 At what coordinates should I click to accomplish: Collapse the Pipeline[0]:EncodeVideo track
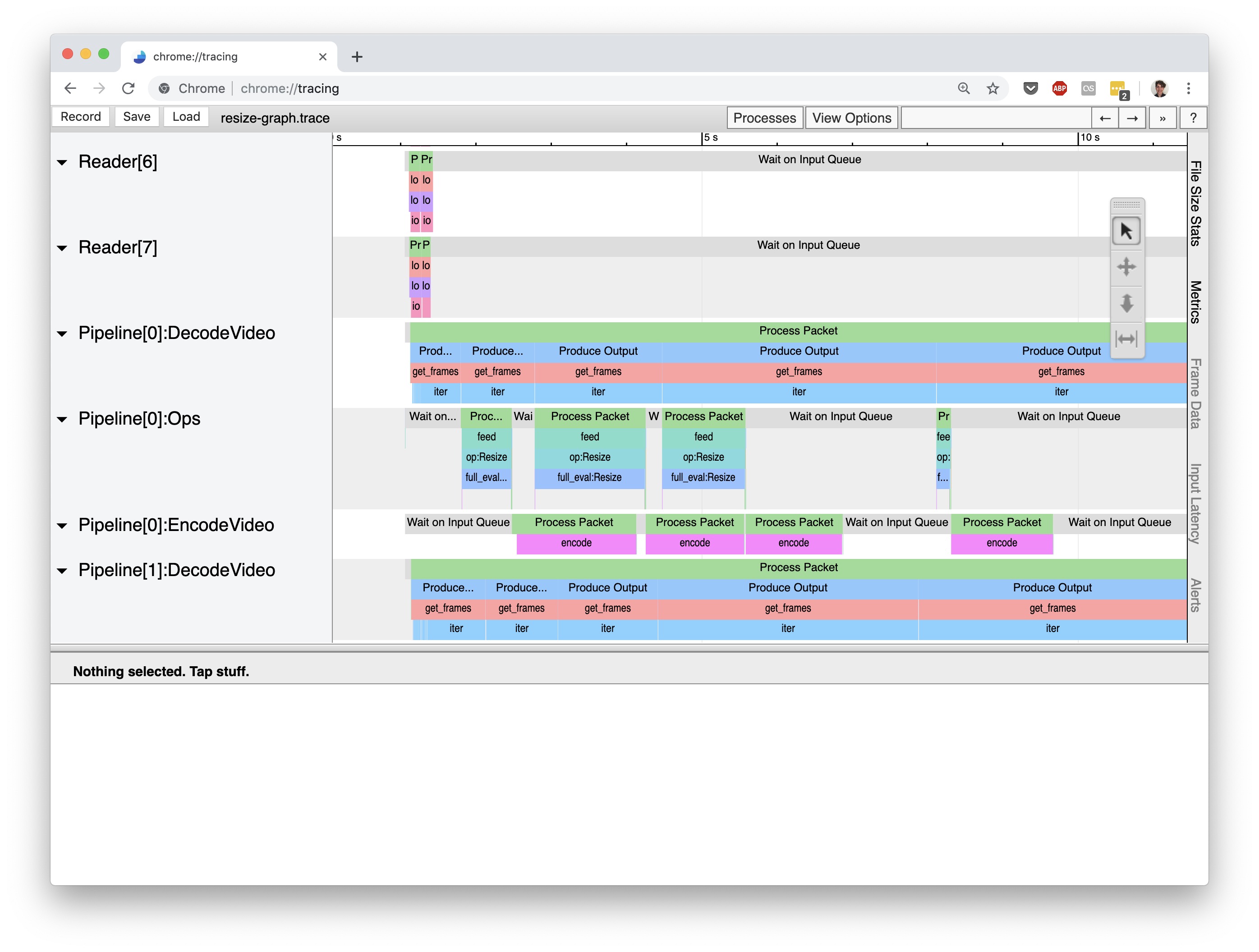pyautogui.click(x=62, y=526)
